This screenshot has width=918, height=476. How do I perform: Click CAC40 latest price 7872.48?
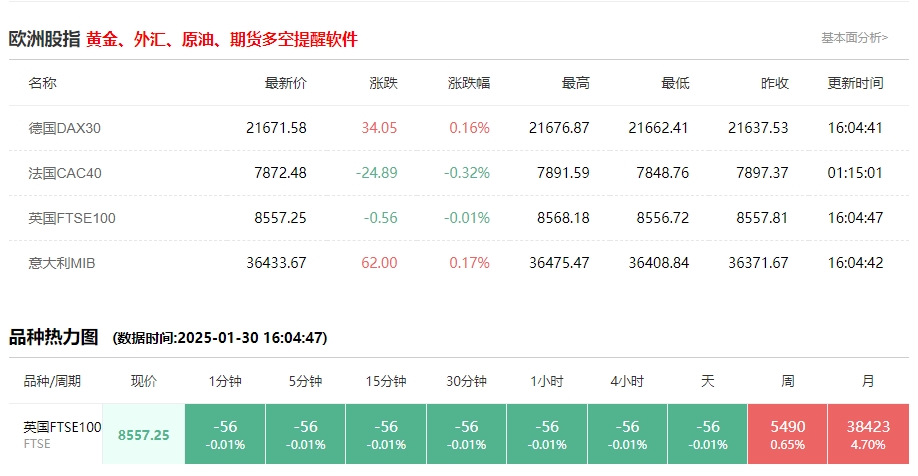coord(280,173)
